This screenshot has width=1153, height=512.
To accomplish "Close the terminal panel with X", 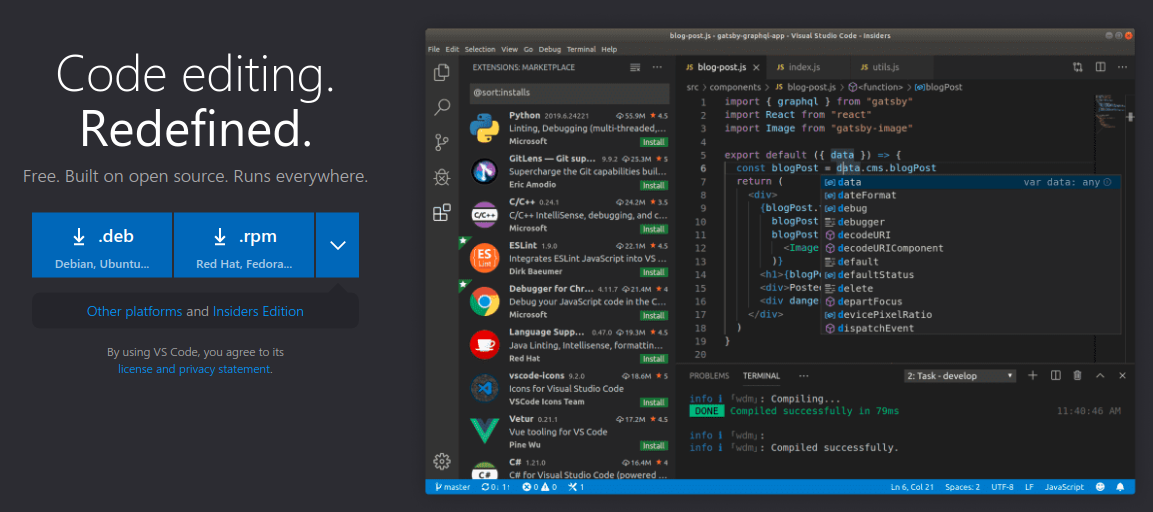I will point(1122,375).
